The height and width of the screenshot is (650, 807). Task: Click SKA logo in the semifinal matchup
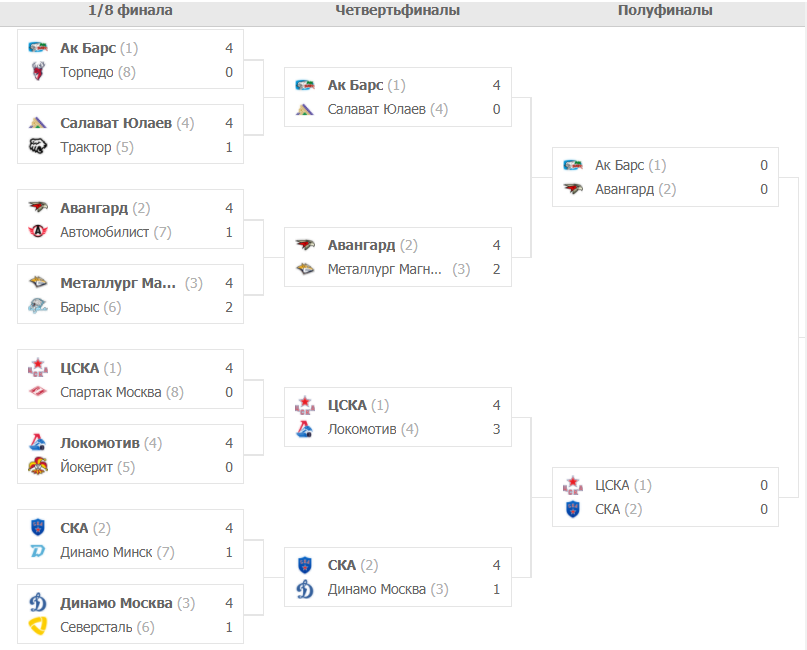click(x=573, y=509)
